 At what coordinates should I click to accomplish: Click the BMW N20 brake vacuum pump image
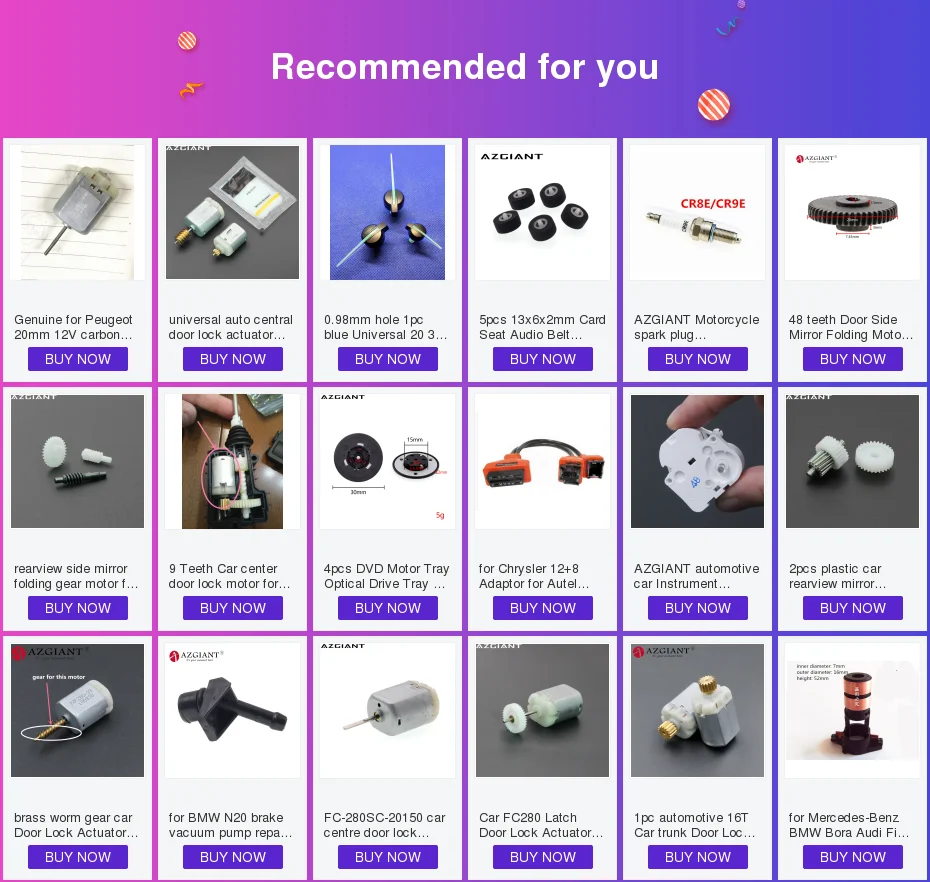(x=232, y=711)
